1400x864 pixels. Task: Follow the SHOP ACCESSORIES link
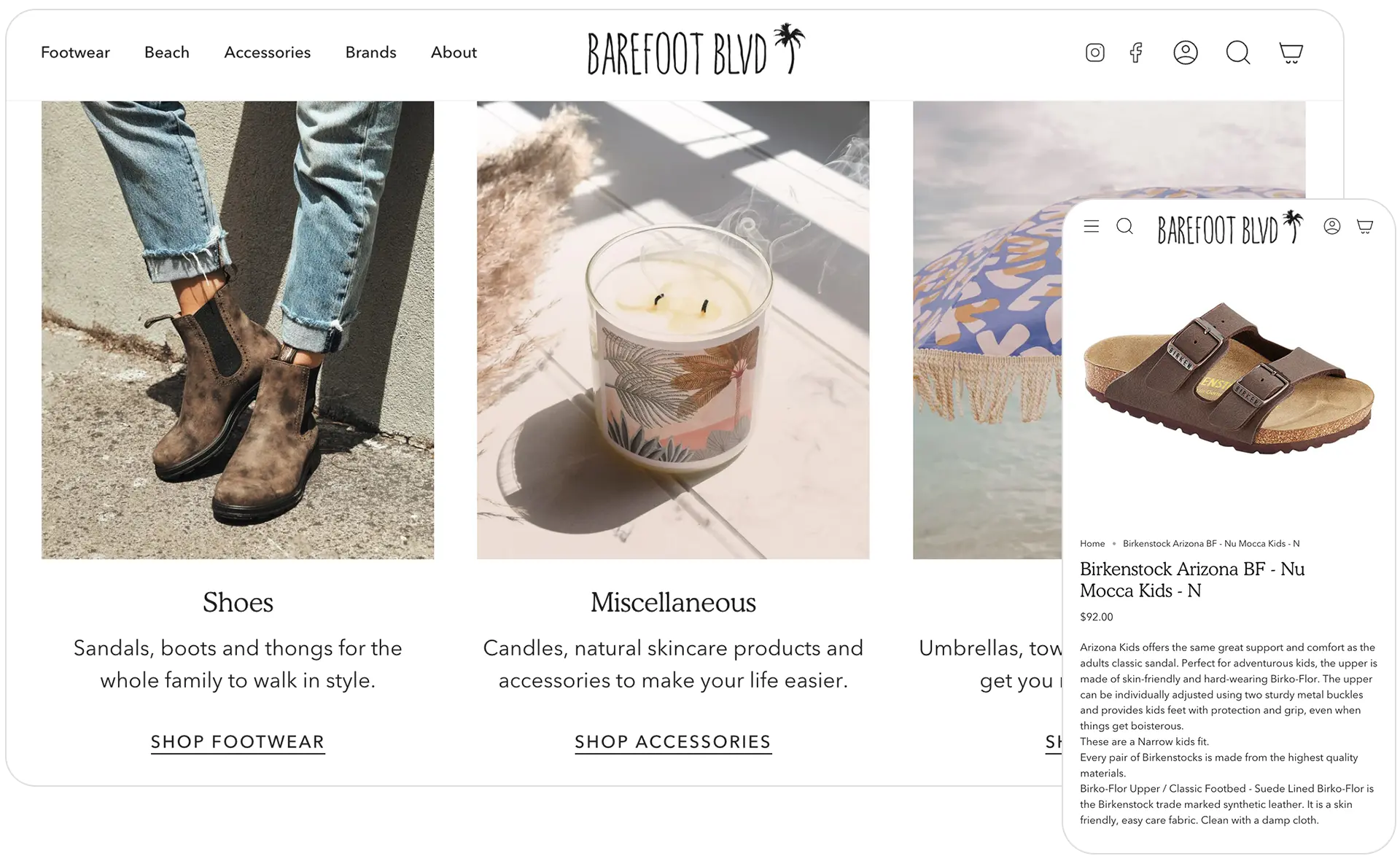[673, 742]
